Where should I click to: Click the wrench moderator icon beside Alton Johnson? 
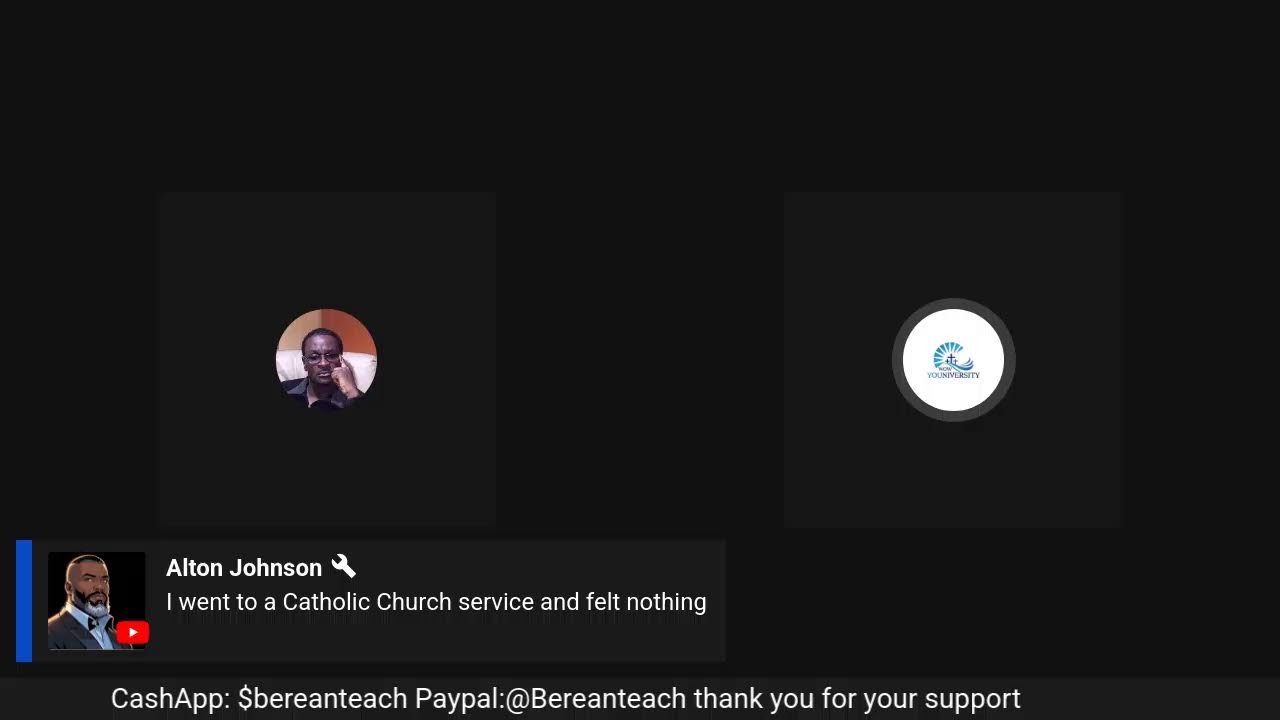point(343,566)
